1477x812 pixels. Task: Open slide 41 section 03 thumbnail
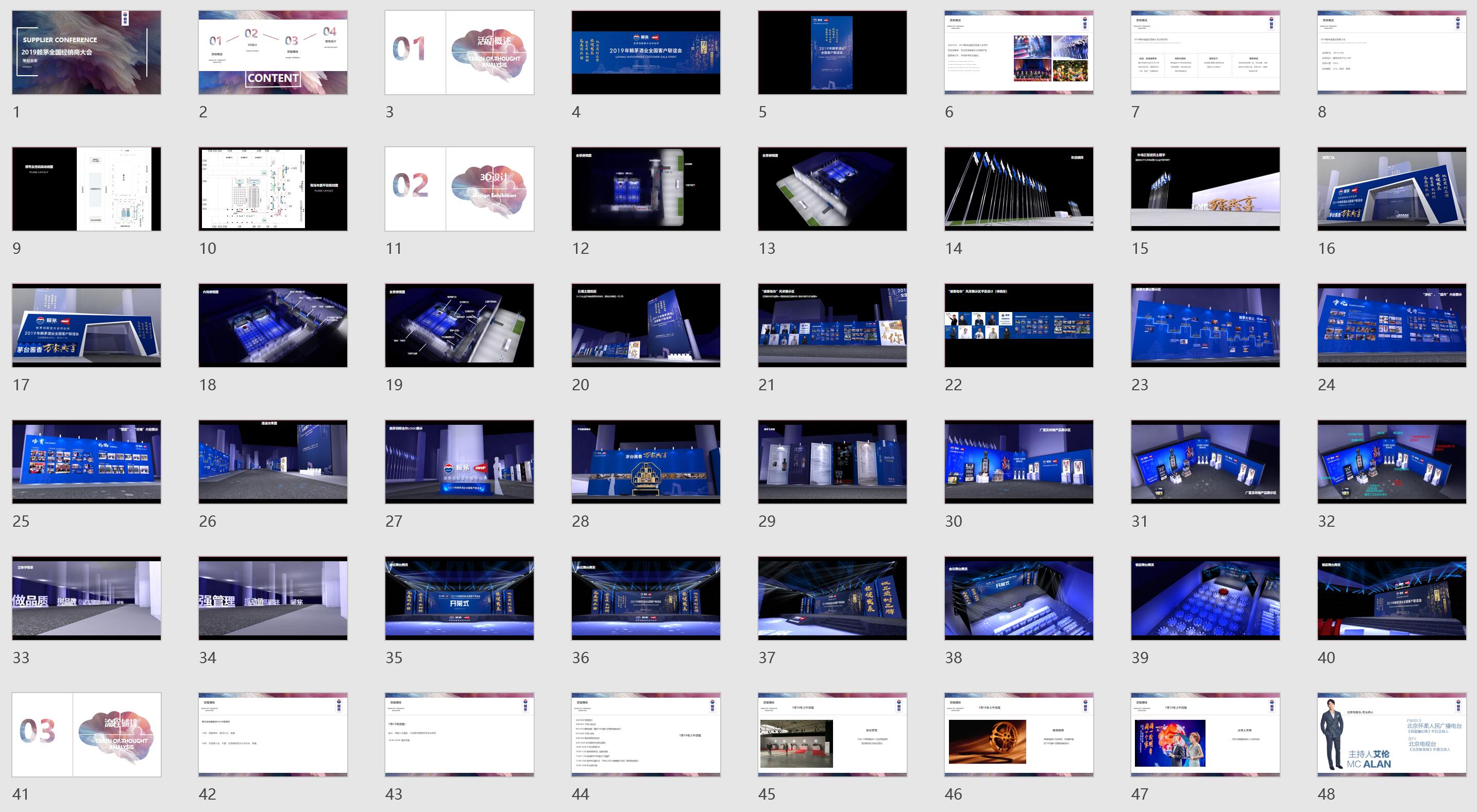[87, 734]
